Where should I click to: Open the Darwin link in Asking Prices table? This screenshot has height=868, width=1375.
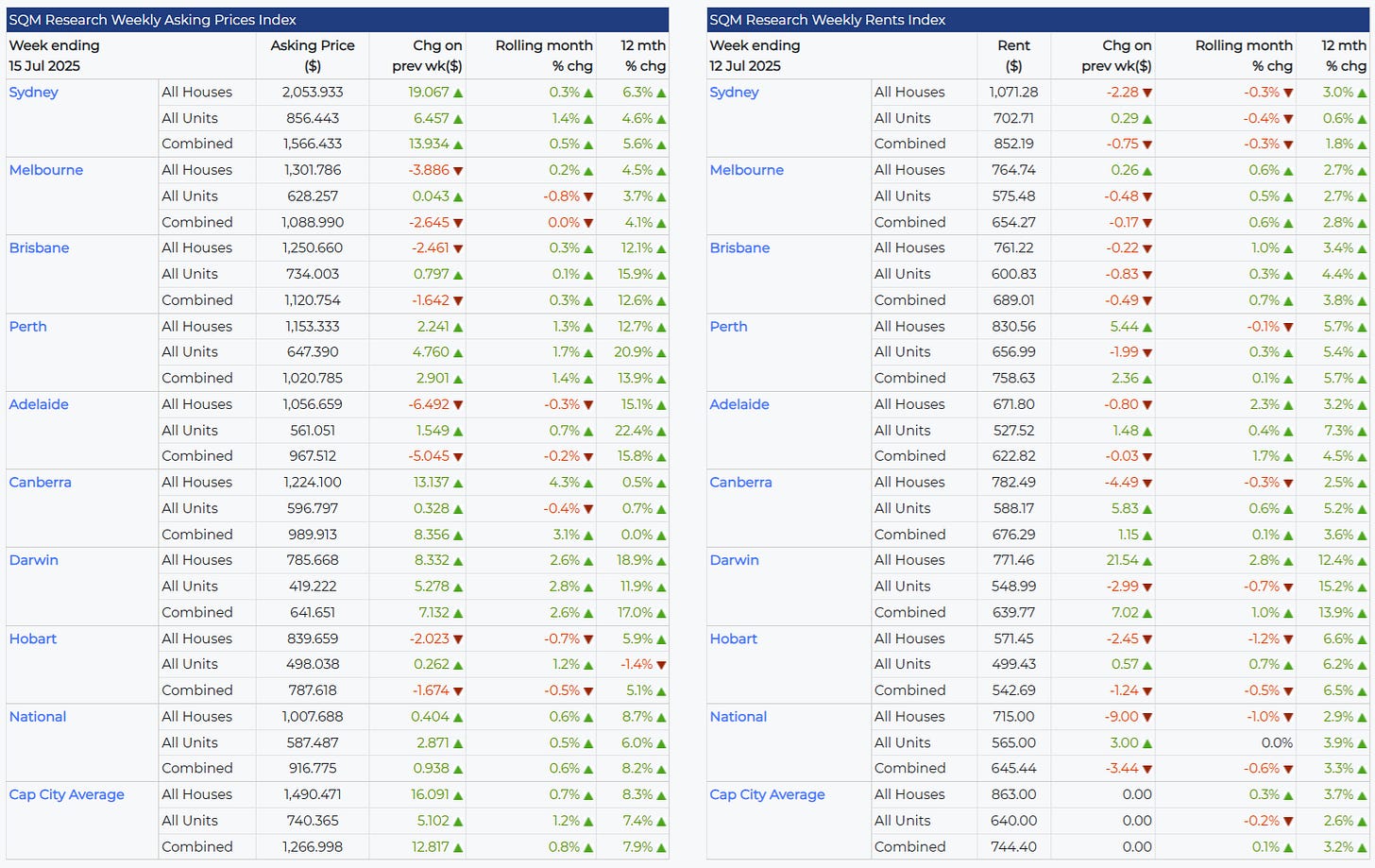(33, 560)
